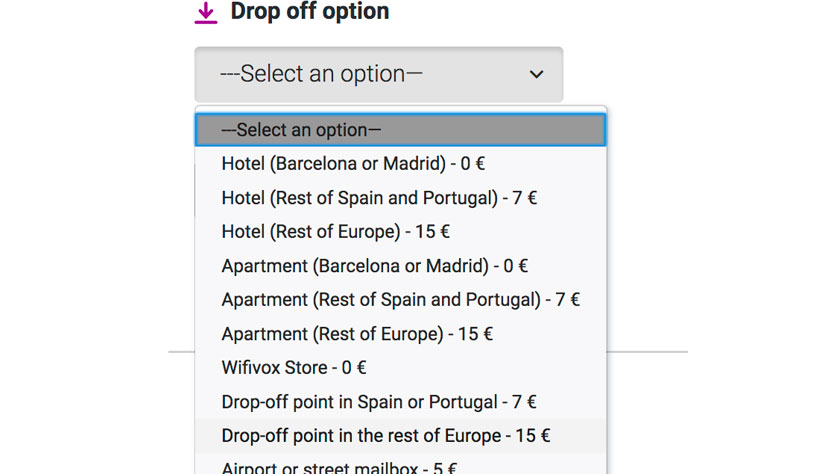Image resolution: width=830 pixels, height=474 pixels.
Task: Select Drop-off point in Spain or Portugal
Action: click(400, 402)
